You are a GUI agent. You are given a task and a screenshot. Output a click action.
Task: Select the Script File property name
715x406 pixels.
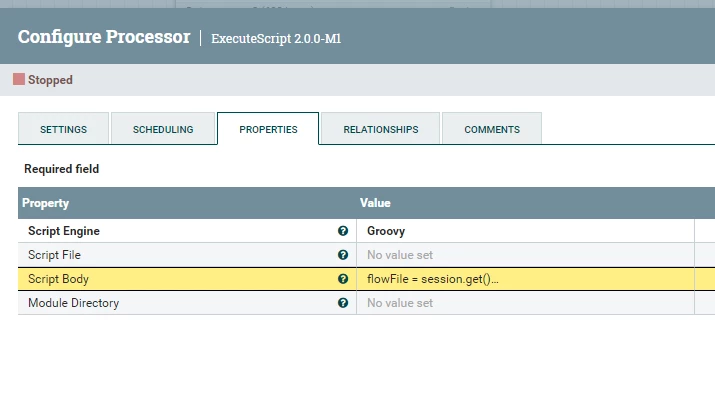(x=54, y=255)
